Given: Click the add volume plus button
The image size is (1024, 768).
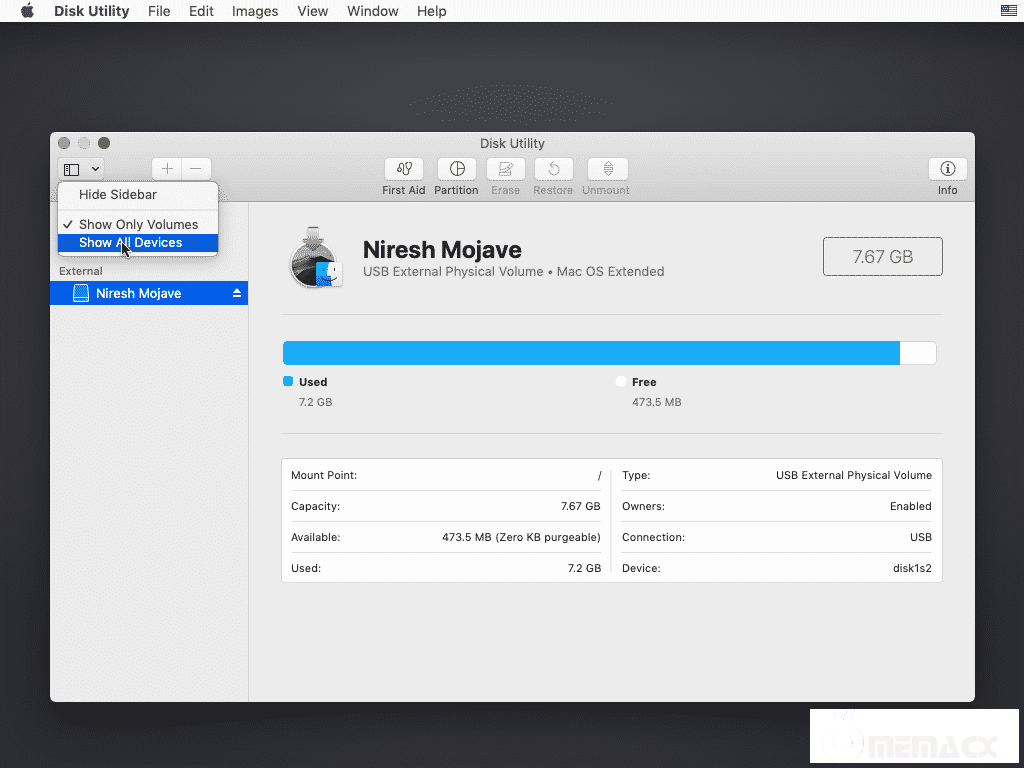Looking at the screenshot, I should coord(167,169).
